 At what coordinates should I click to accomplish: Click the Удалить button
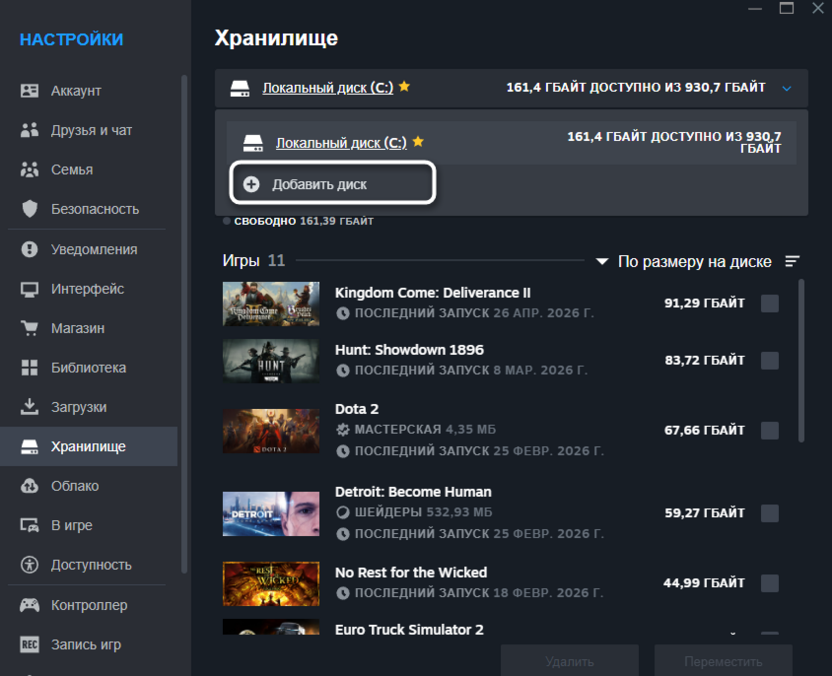click(570, 661)
